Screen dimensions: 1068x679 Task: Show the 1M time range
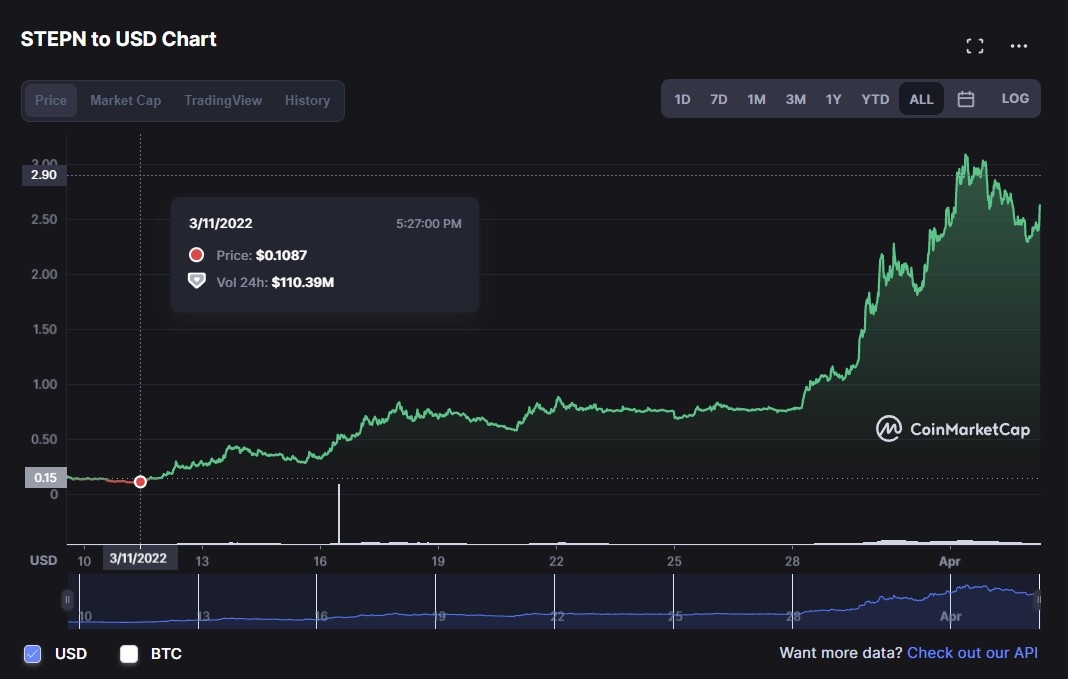coord(756,99)
